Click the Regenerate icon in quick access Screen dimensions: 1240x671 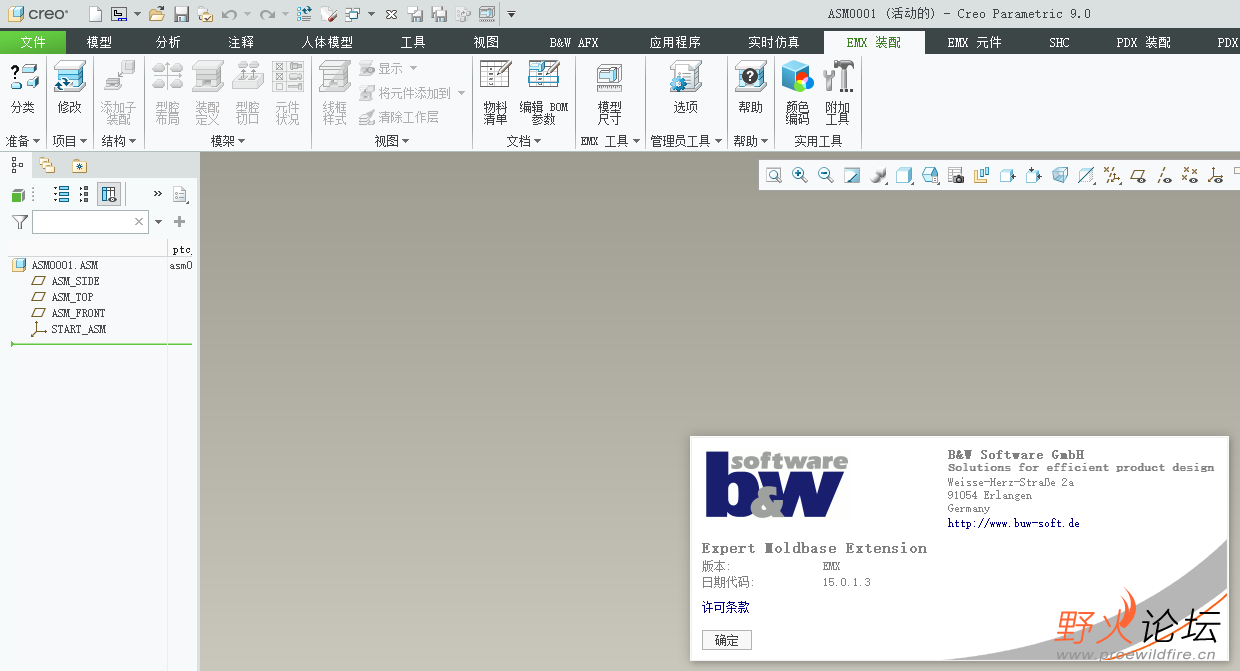[x=304, y=14]
